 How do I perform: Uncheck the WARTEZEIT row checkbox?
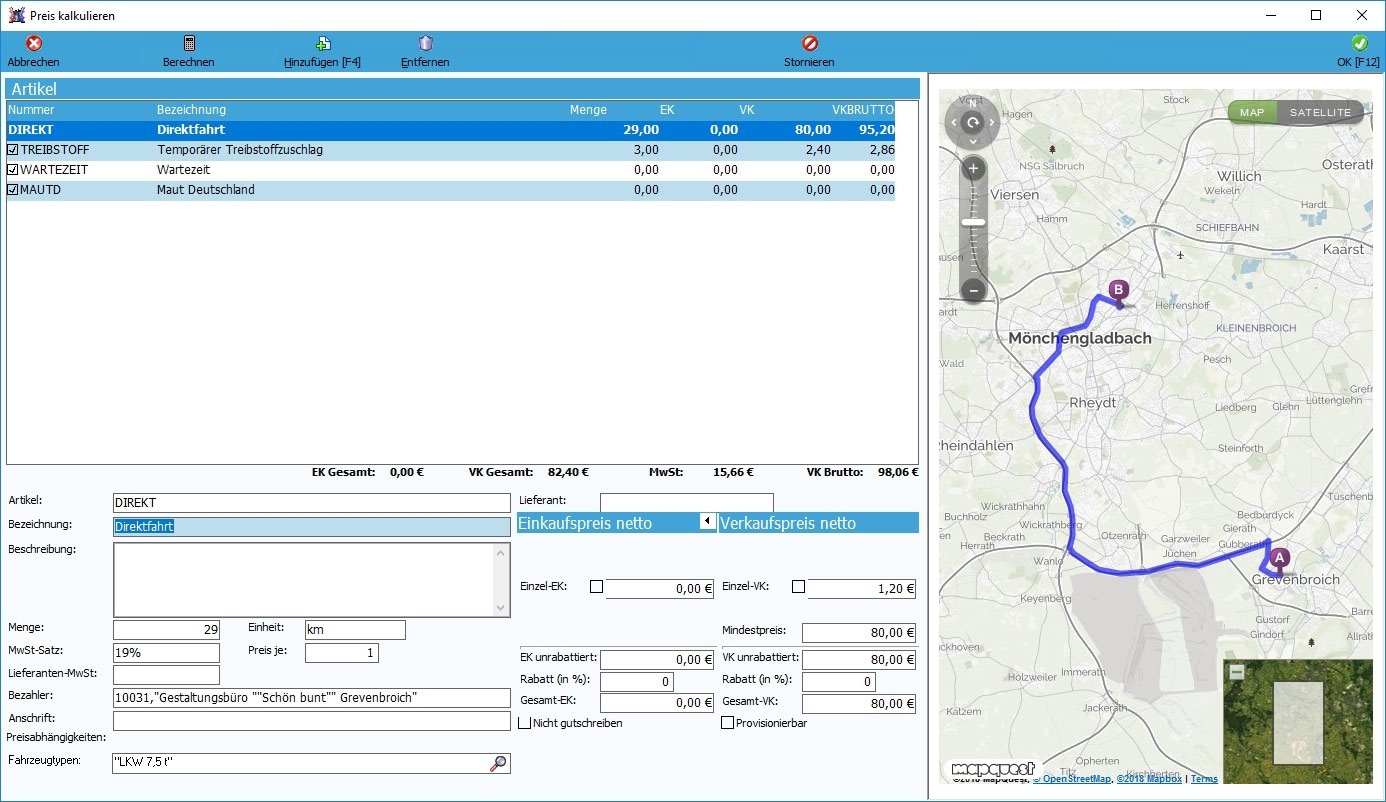click(13, 170)
